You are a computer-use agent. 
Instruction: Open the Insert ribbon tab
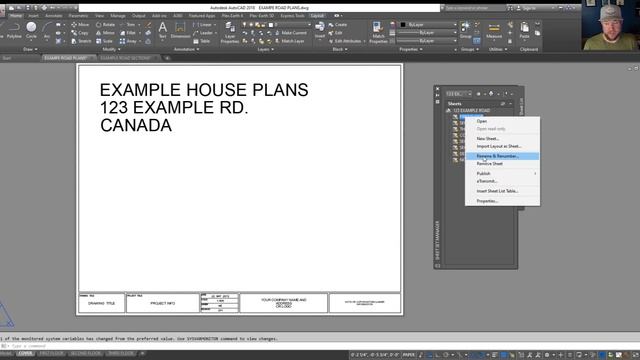point(33,16)
